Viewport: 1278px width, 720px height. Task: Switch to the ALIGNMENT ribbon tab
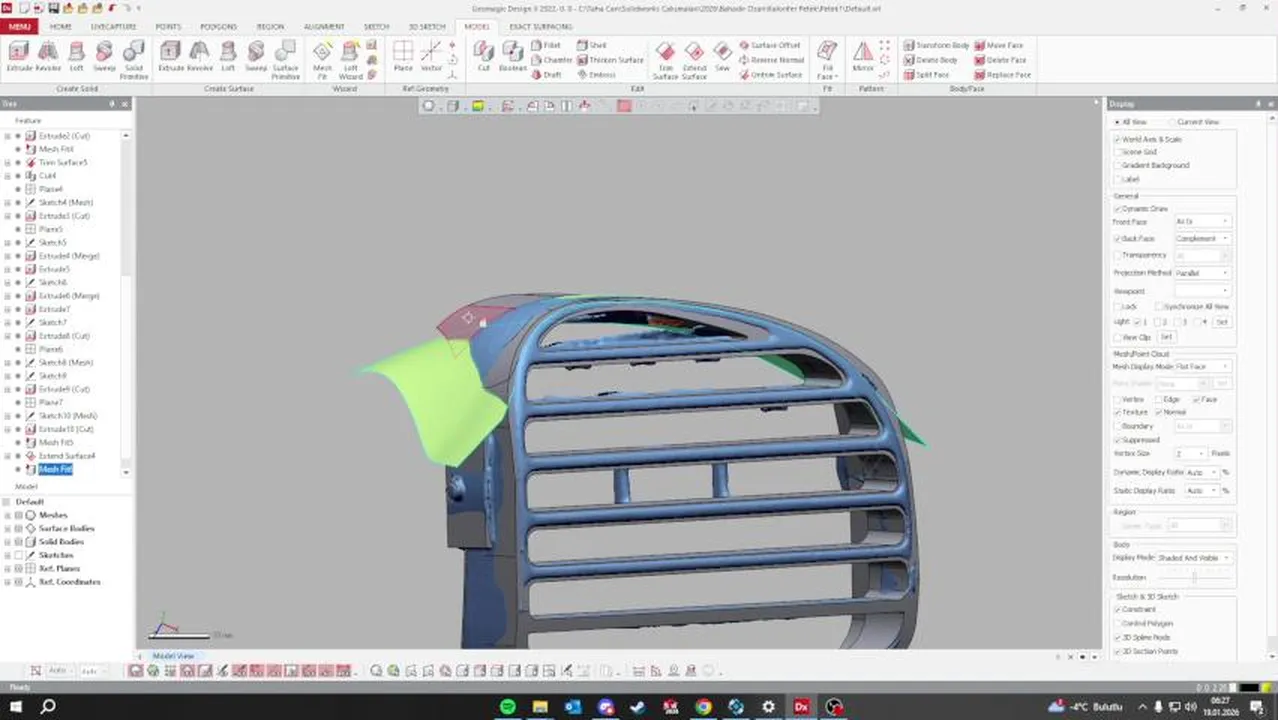point(324,27)
